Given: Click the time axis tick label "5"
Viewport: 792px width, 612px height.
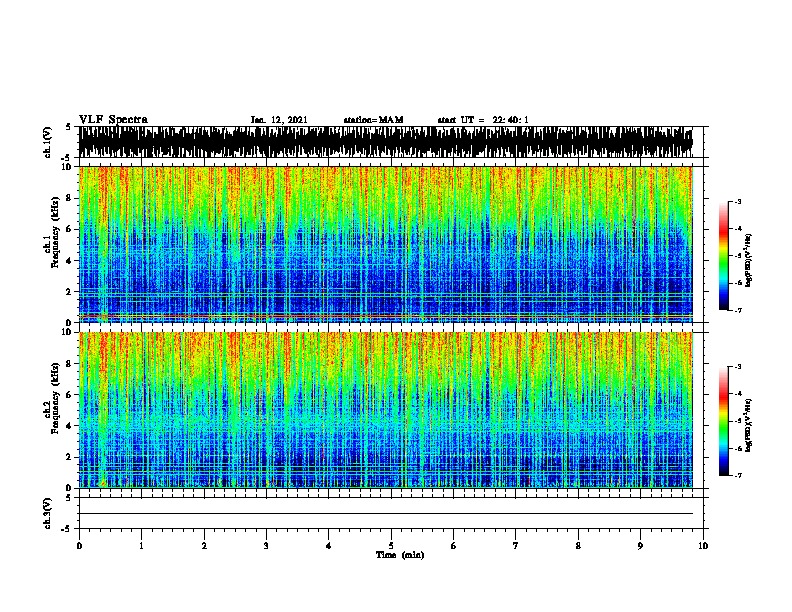Looking at the screenshot, I should click(x=391, y=545).
